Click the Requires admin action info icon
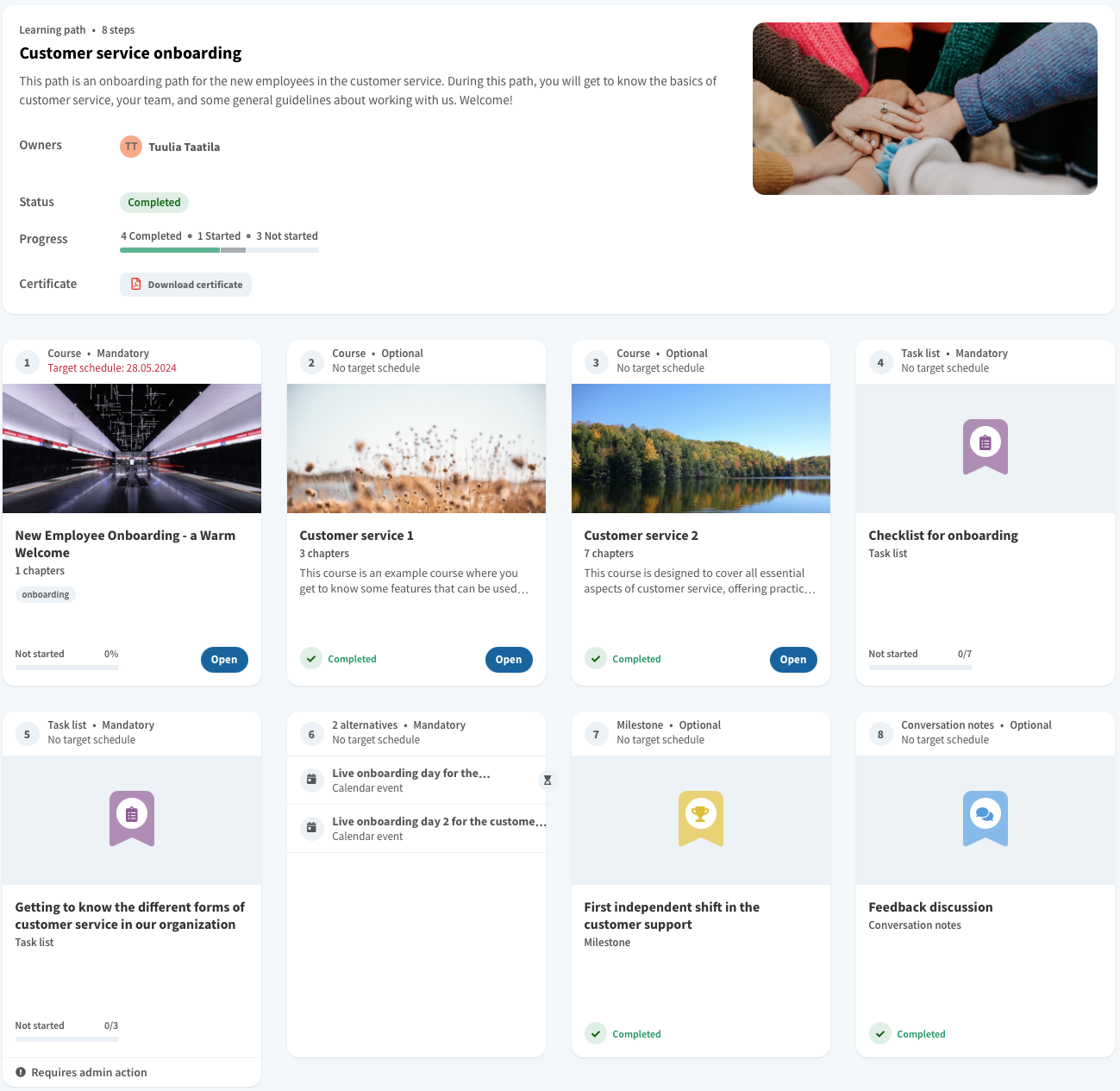Screen dimensions: 1120x1091 coord(21,1072)
